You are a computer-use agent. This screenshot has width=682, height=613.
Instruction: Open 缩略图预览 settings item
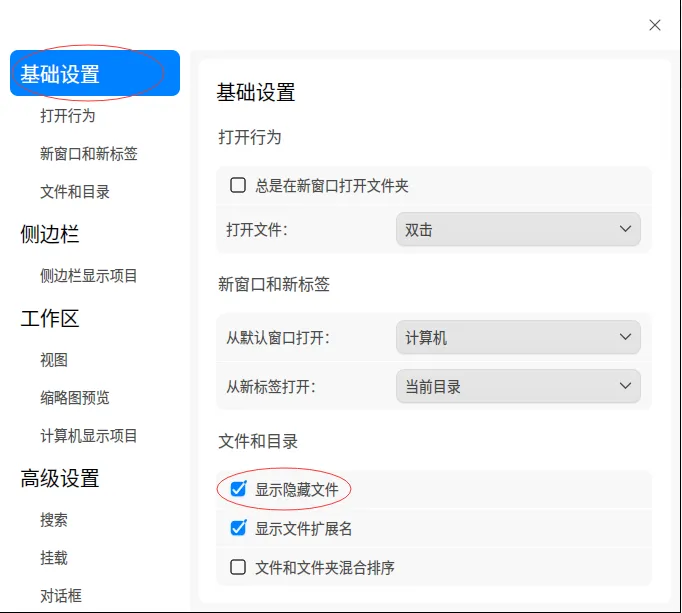click(x=75, y=398)
